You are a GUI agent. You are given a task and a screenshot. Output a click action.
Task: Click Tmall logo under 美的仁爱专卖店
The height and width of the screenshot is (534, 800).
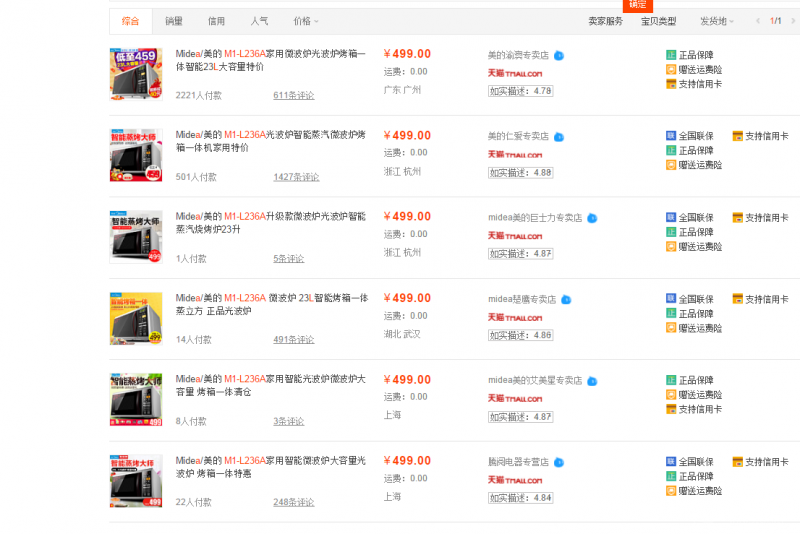[515, 155]
